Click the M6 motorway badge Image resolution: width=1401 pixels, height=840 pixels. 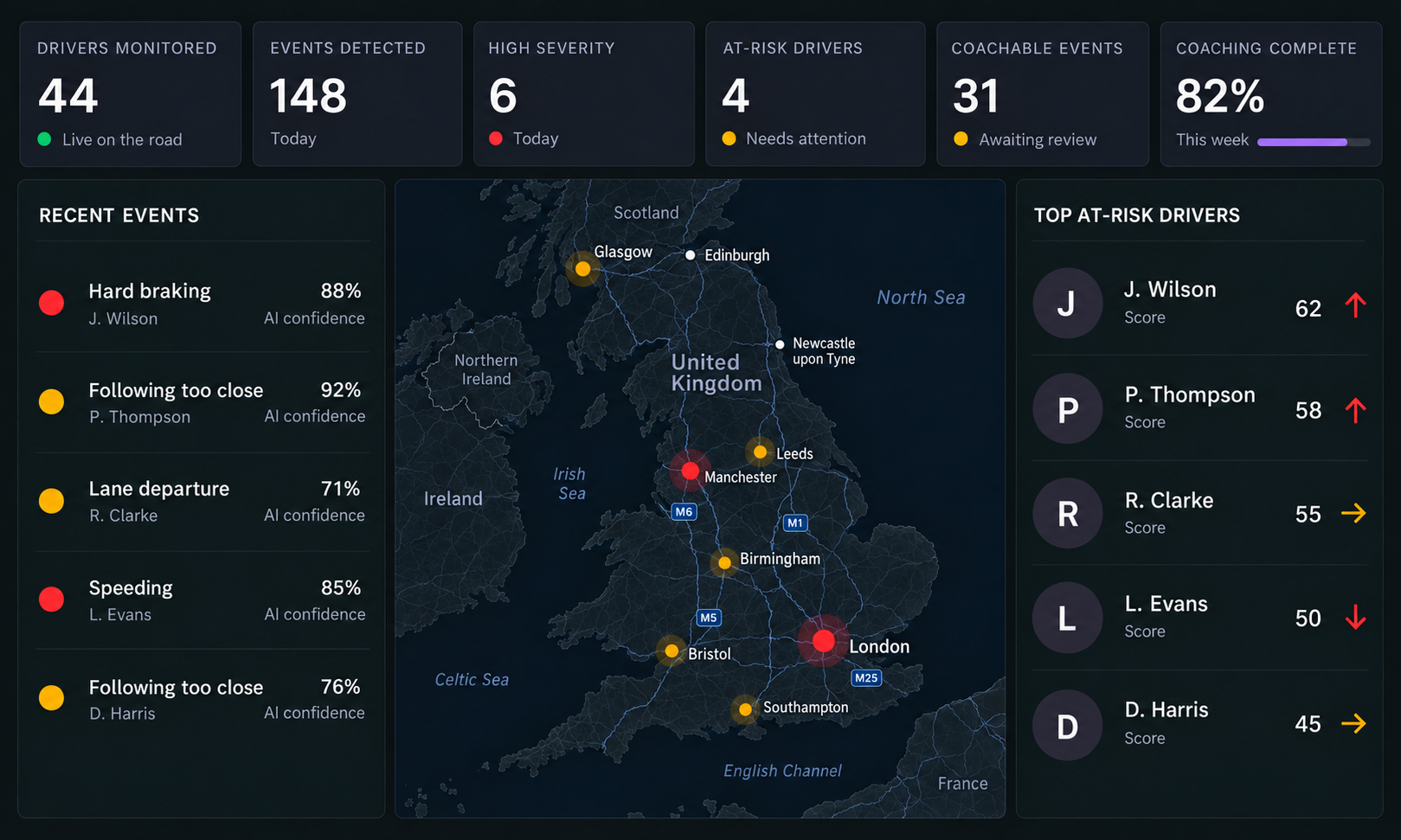(684, 511)
